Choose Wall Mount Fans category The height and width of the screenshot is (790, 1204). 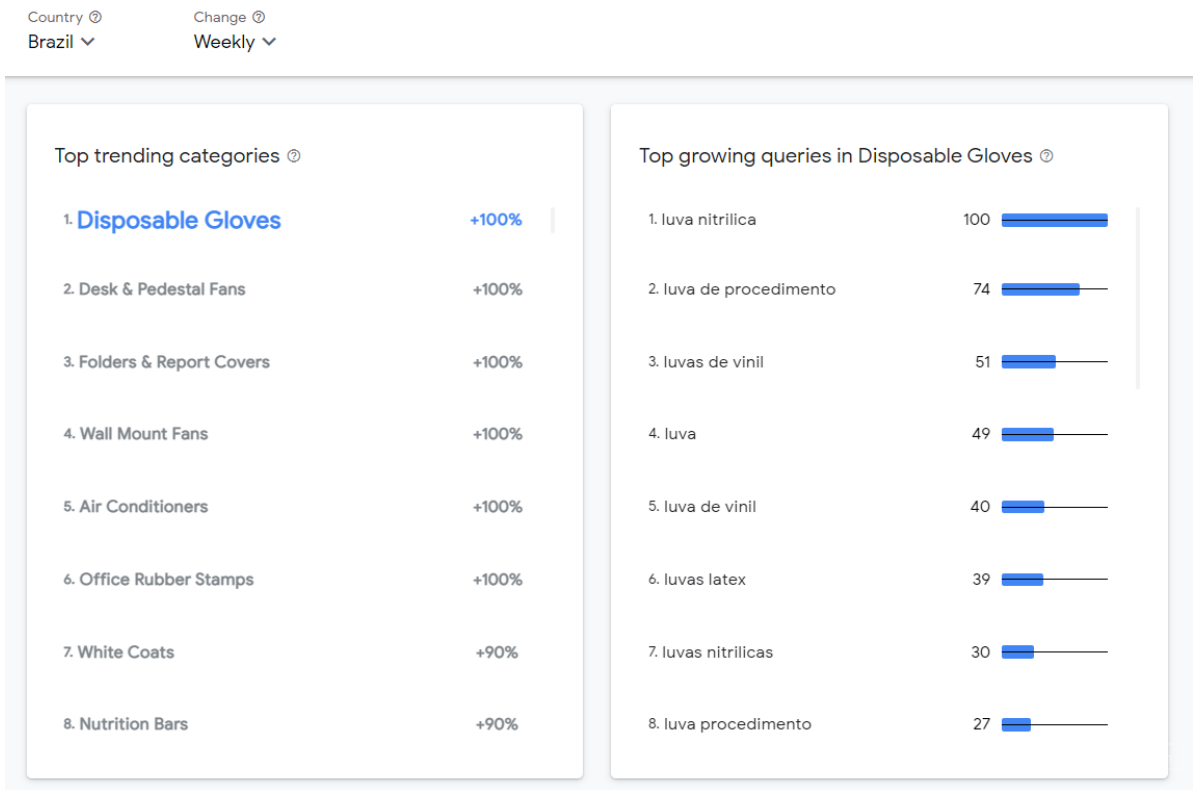[144, 434]
